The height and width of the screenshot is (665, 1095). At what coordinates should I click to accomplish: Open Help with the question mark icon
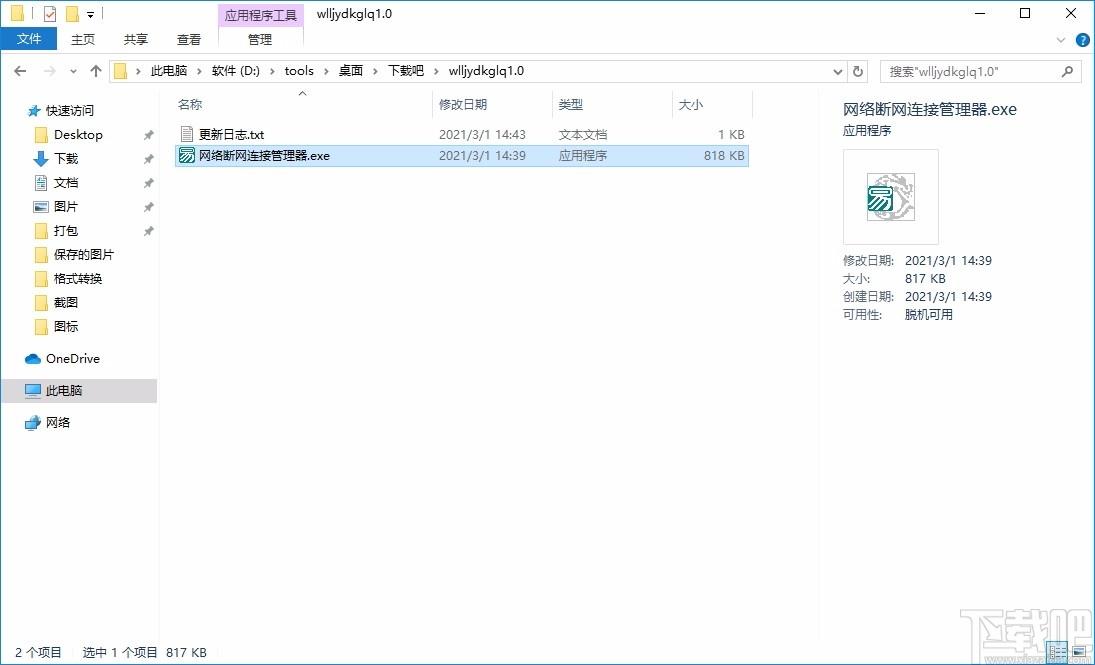(x=1082, y=40)
